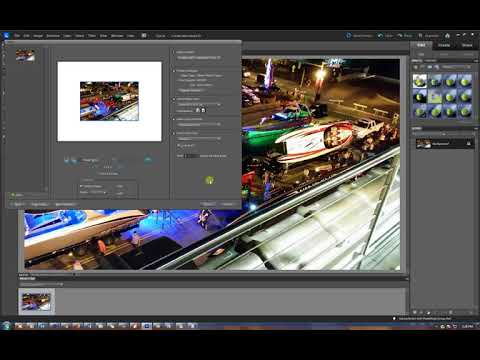This screenshot has height=360, width=480.
Task: Rotate the print preview image right
Action: (x=74, y=160)
